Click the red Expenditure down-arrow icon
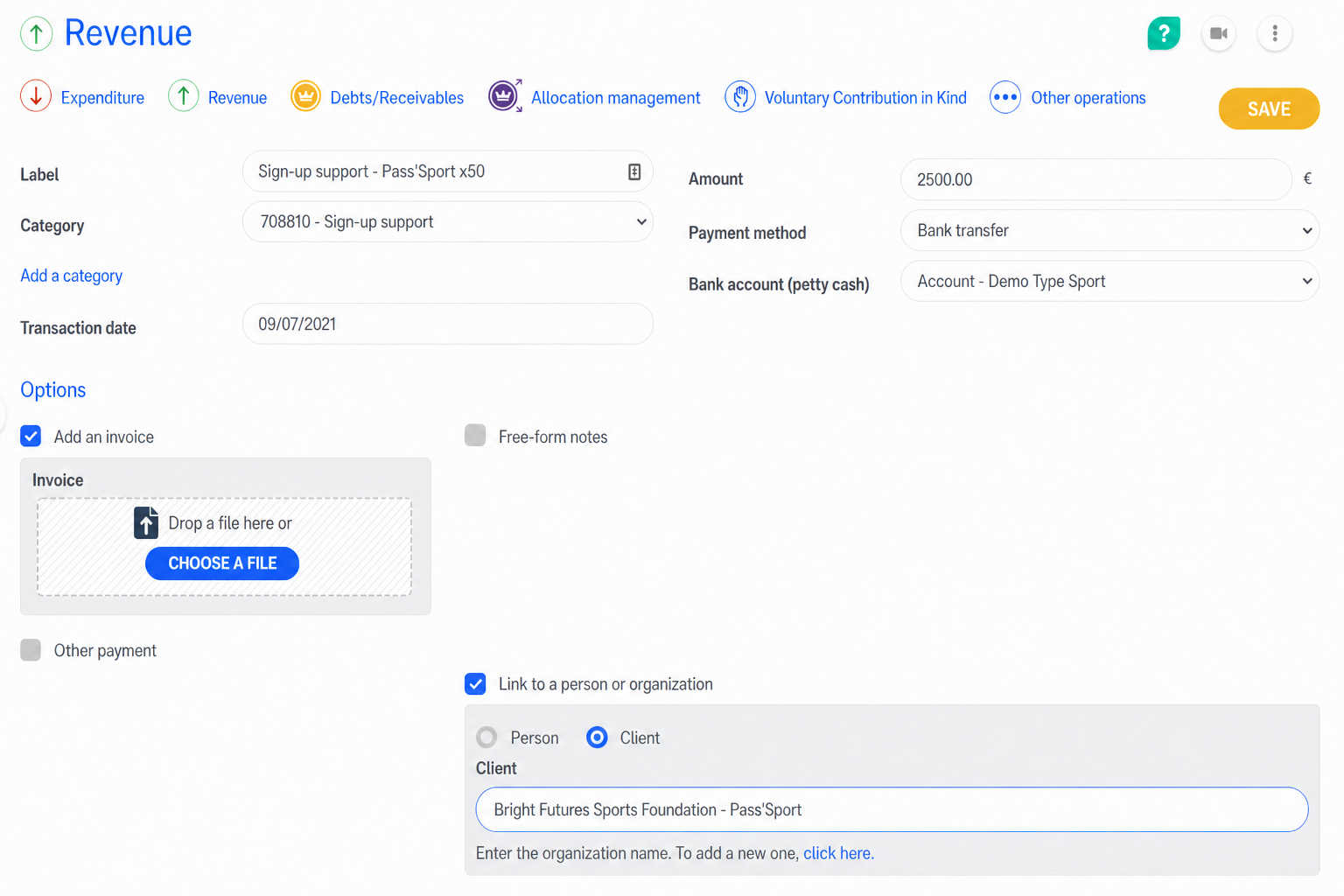Image resolution: width=1344 pixels, height=896 pixels. [x=36, y=95]
